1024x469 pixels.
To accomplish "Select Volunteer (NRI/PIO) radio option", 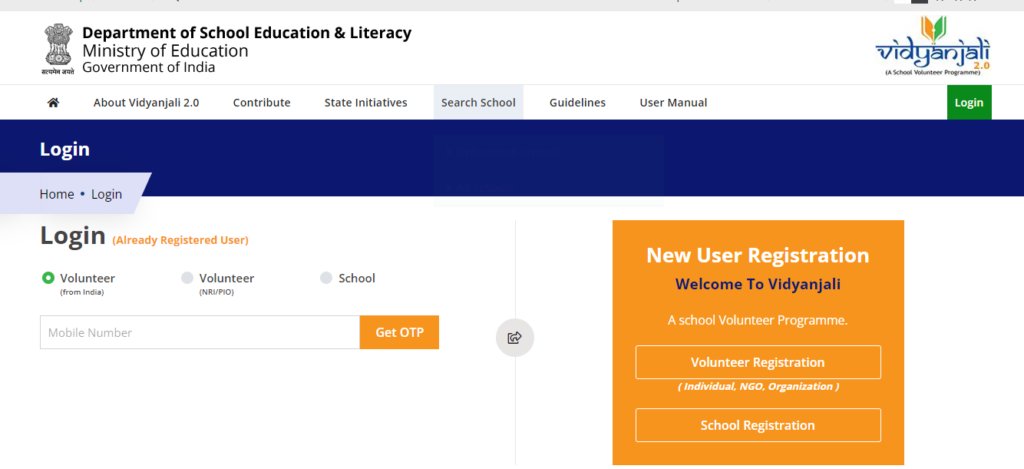I will [187, 278].
